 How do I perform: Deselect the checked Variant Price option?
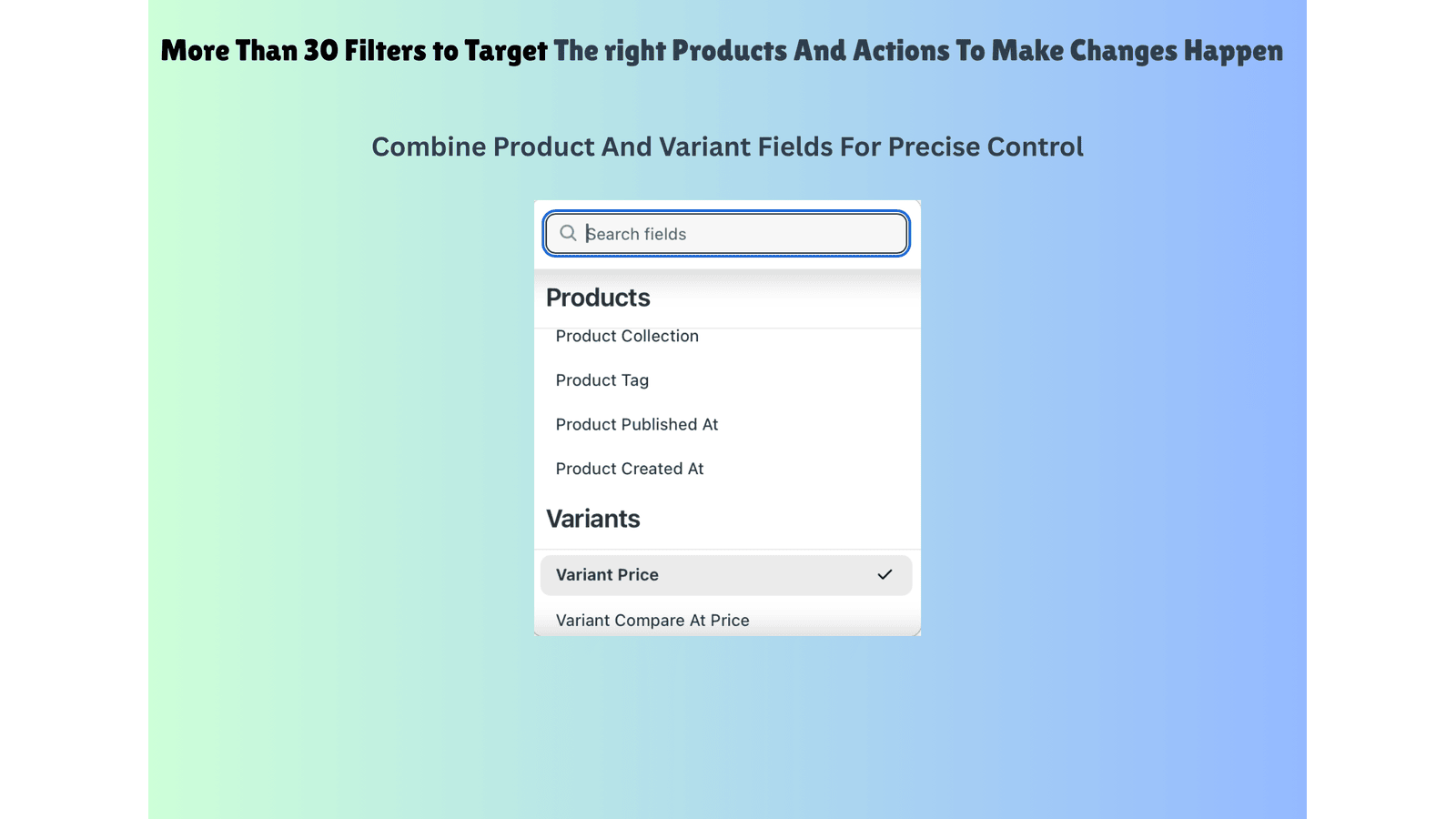tap(726, 575)
